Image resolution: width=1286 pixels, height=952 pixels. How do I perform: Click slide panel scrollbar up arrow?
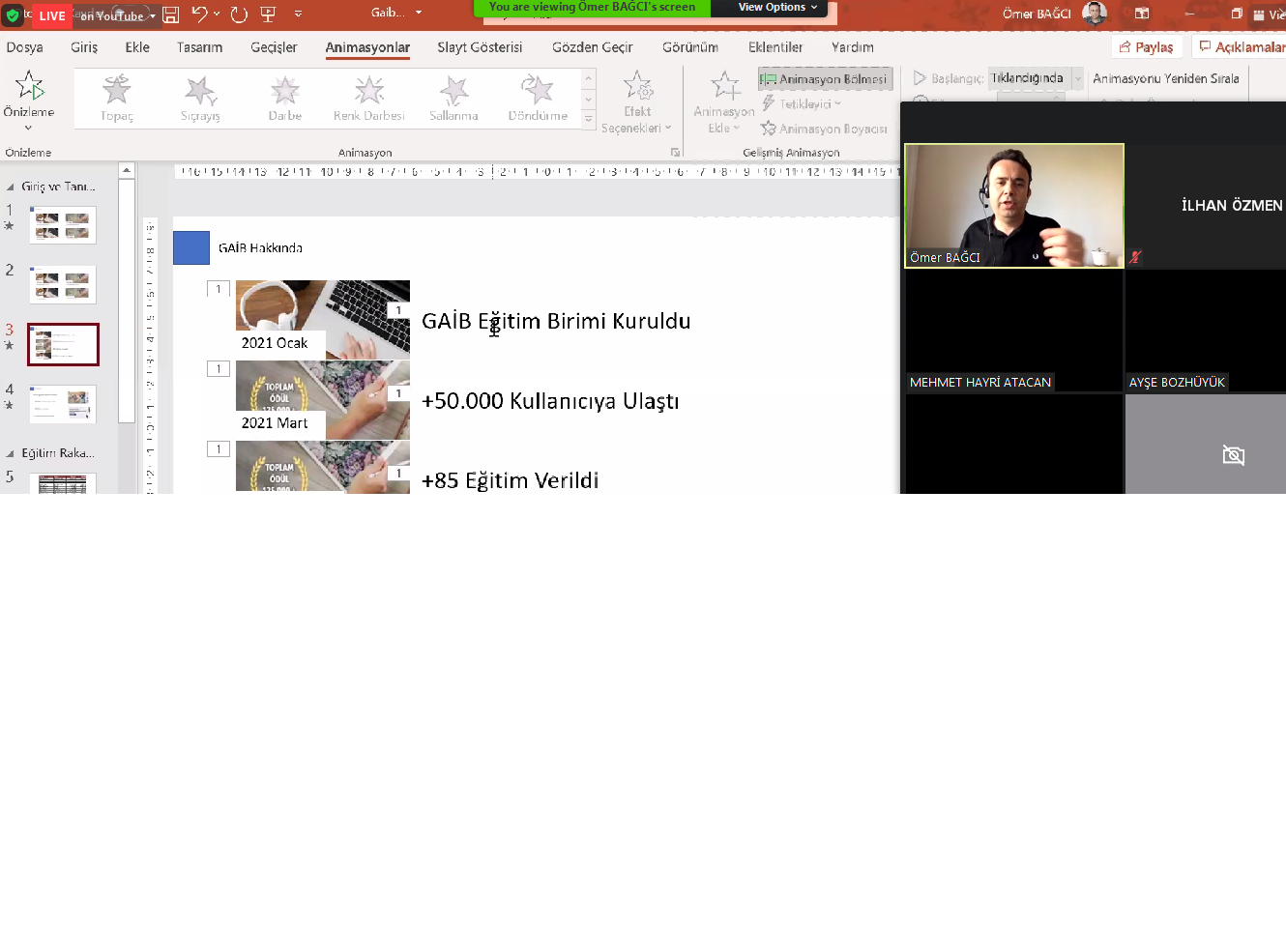tap(126, 170)
